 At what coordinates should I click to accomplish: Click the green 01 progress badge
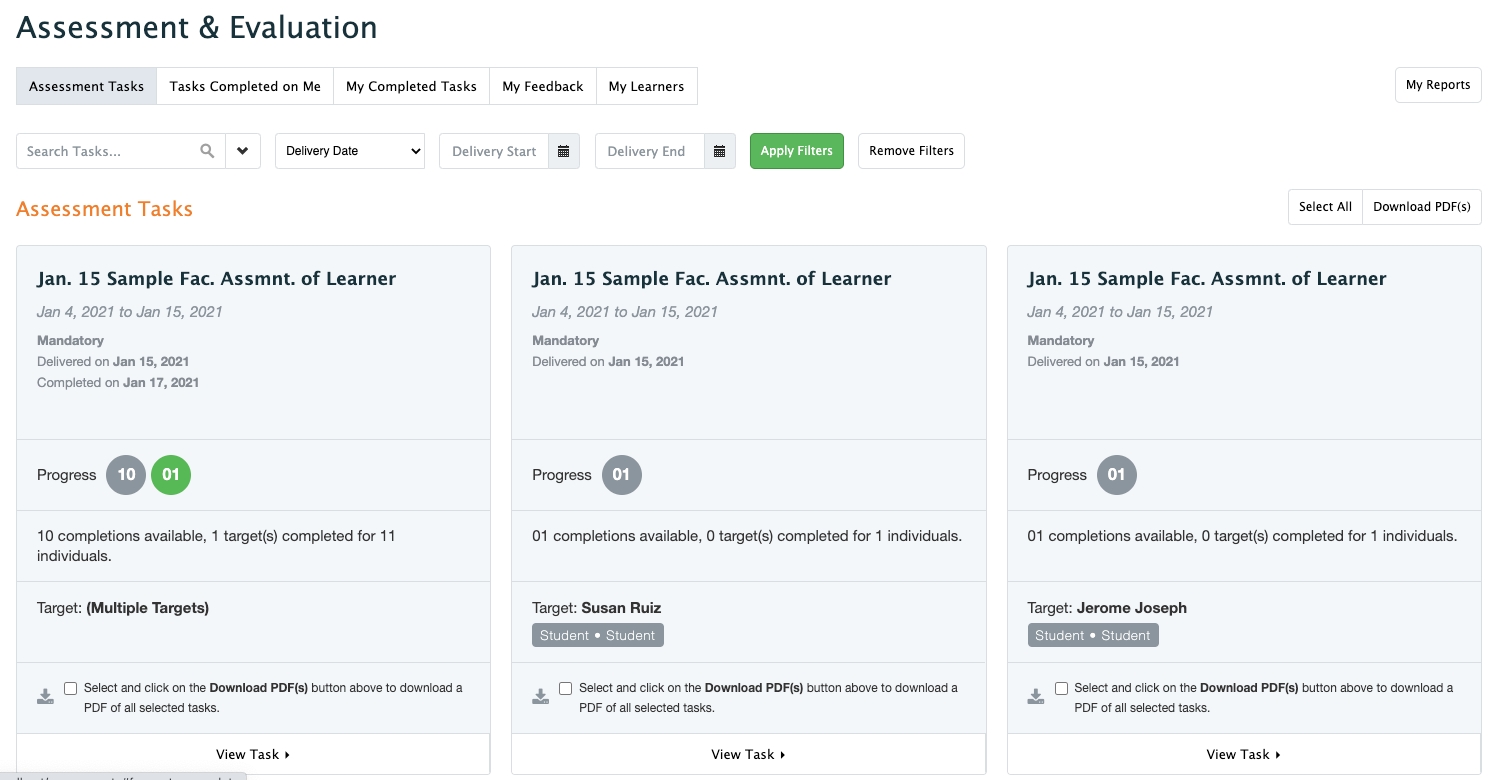(x=171, y=475)
